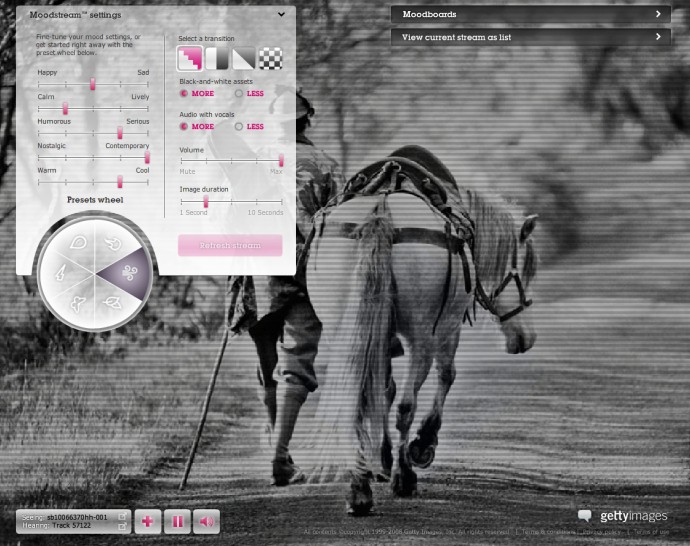Click the Volume slider handle at Max
The height and width of the screenshot is (546, 690).
(x=281, y=160)
